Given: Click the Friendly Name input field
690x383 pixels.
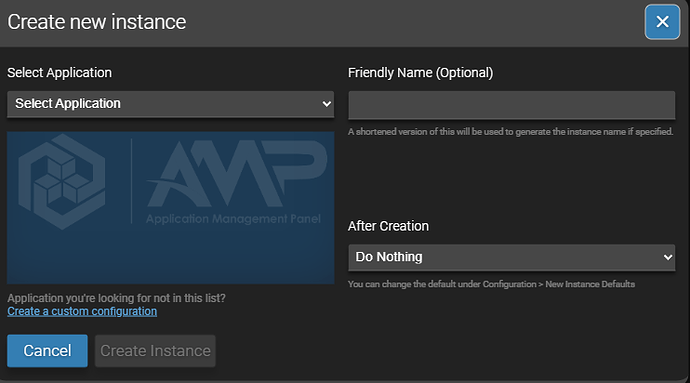Looking at the screenshot, I should (x=511, y=105).
